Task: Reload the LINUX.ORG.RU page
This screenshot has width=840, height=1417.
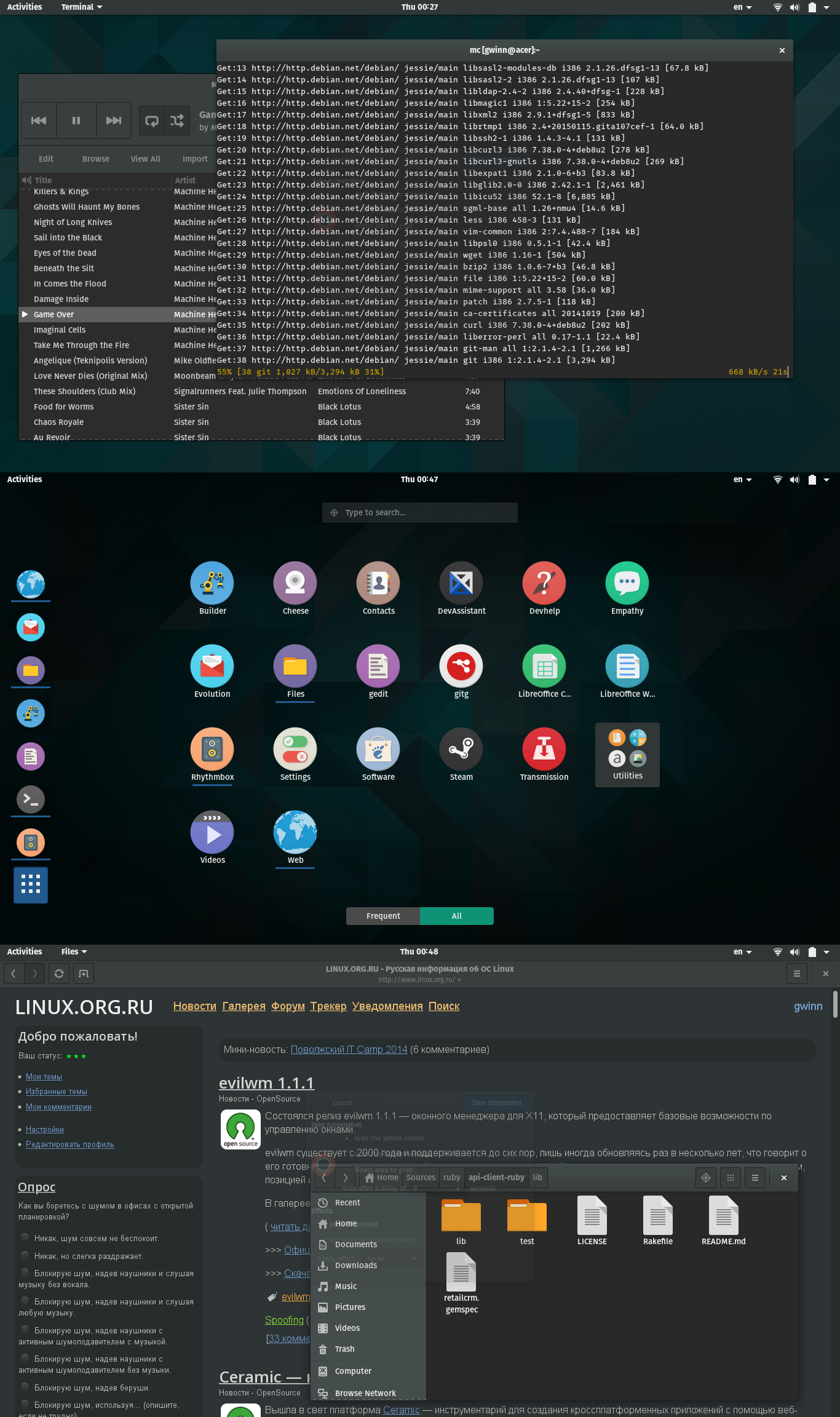Action: 59,974
